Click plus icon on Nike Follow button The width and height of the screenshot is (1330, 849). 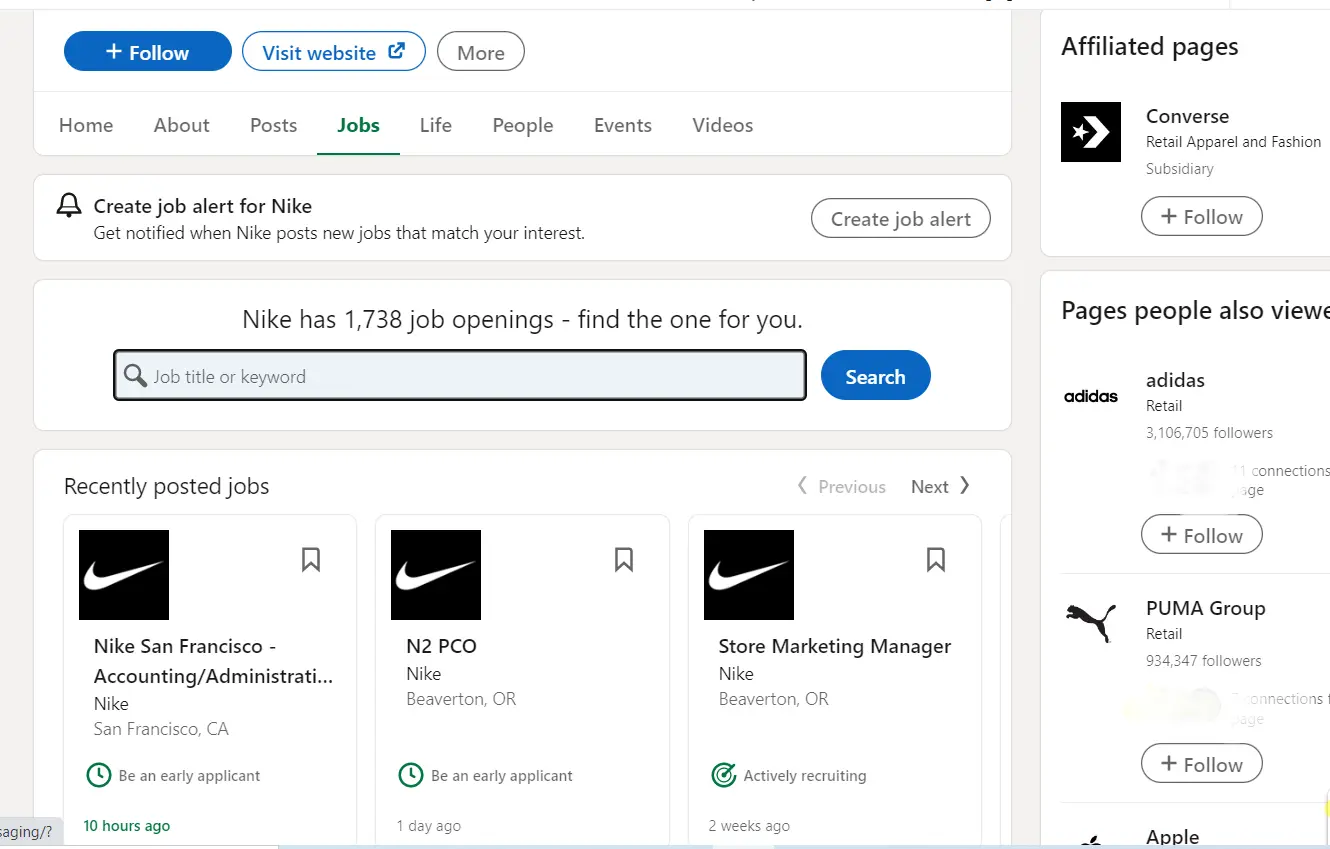(114, 51)
